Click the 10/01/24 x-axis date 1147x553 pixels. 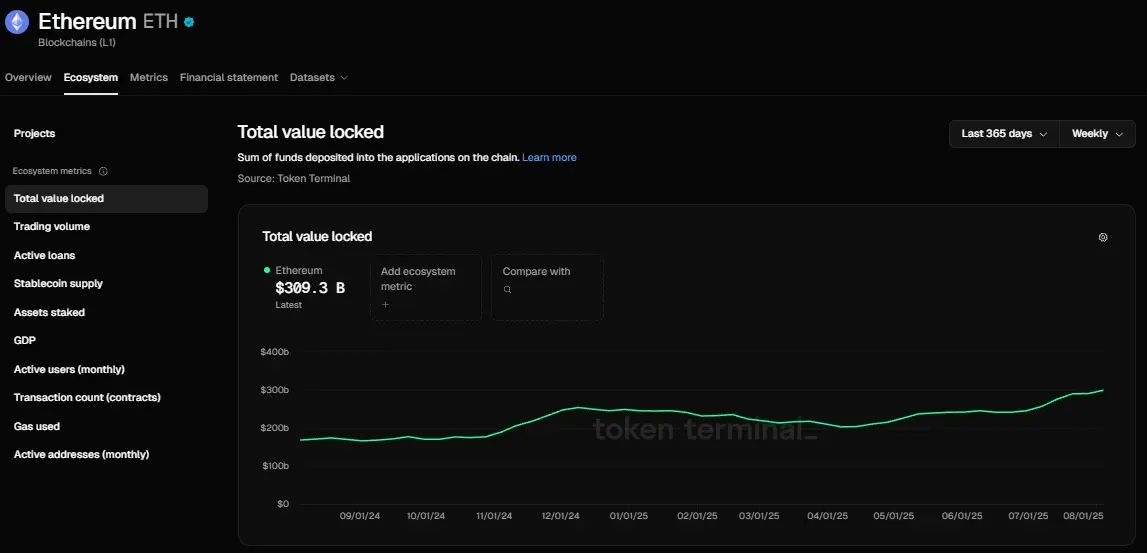(426, 516)
